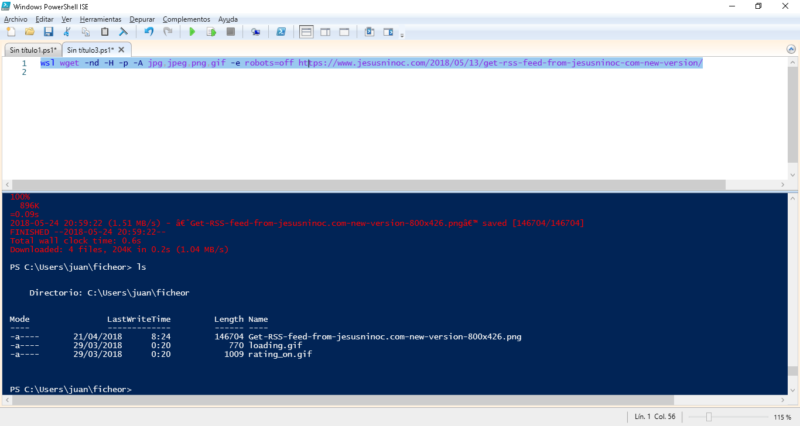Toggle Show script pane maximized layout

[344, 32]
